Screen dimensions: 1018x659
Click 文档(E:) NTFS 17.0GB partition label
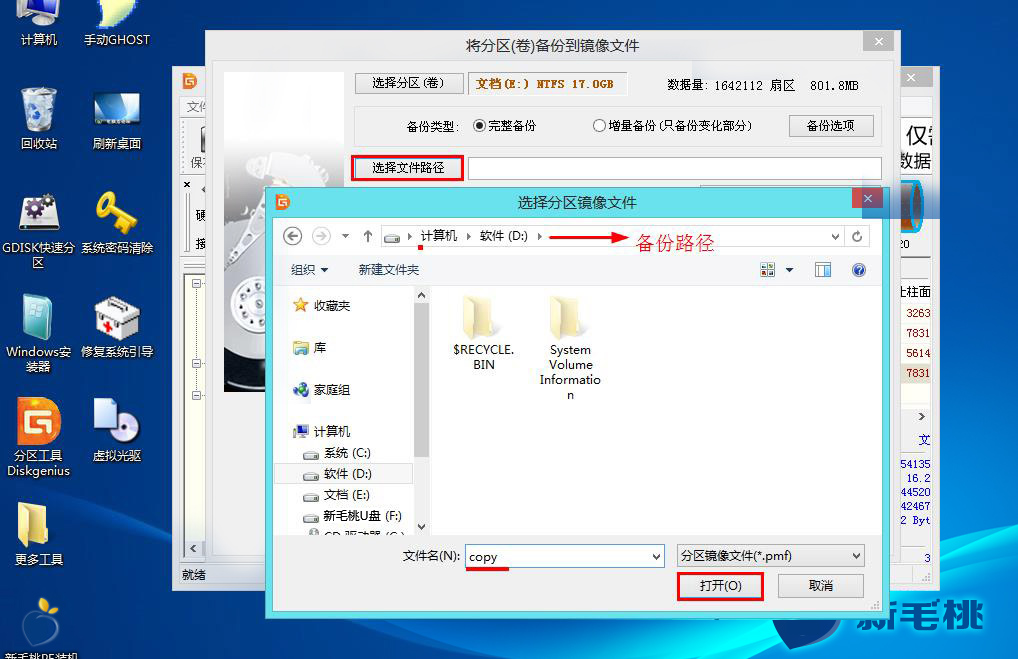tap(547, 84)
